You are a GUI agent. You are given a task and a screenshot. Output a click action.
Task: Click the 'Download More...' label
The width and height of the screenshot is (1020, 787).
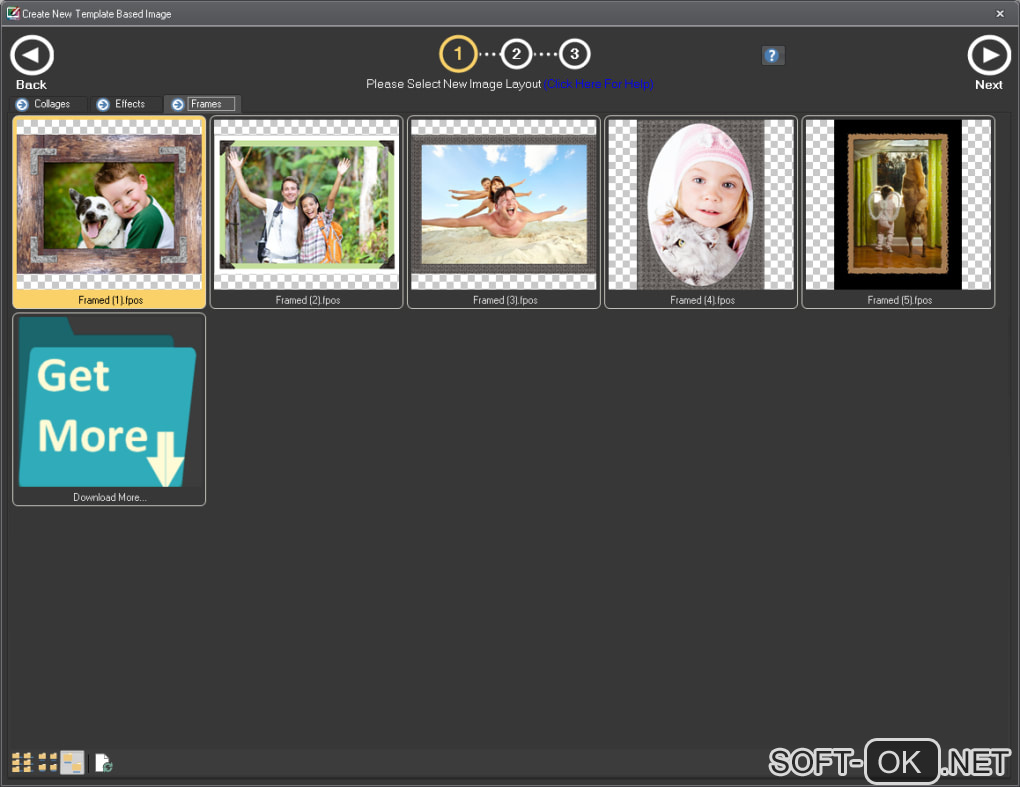pyautogui.click(x=110, y=498)
